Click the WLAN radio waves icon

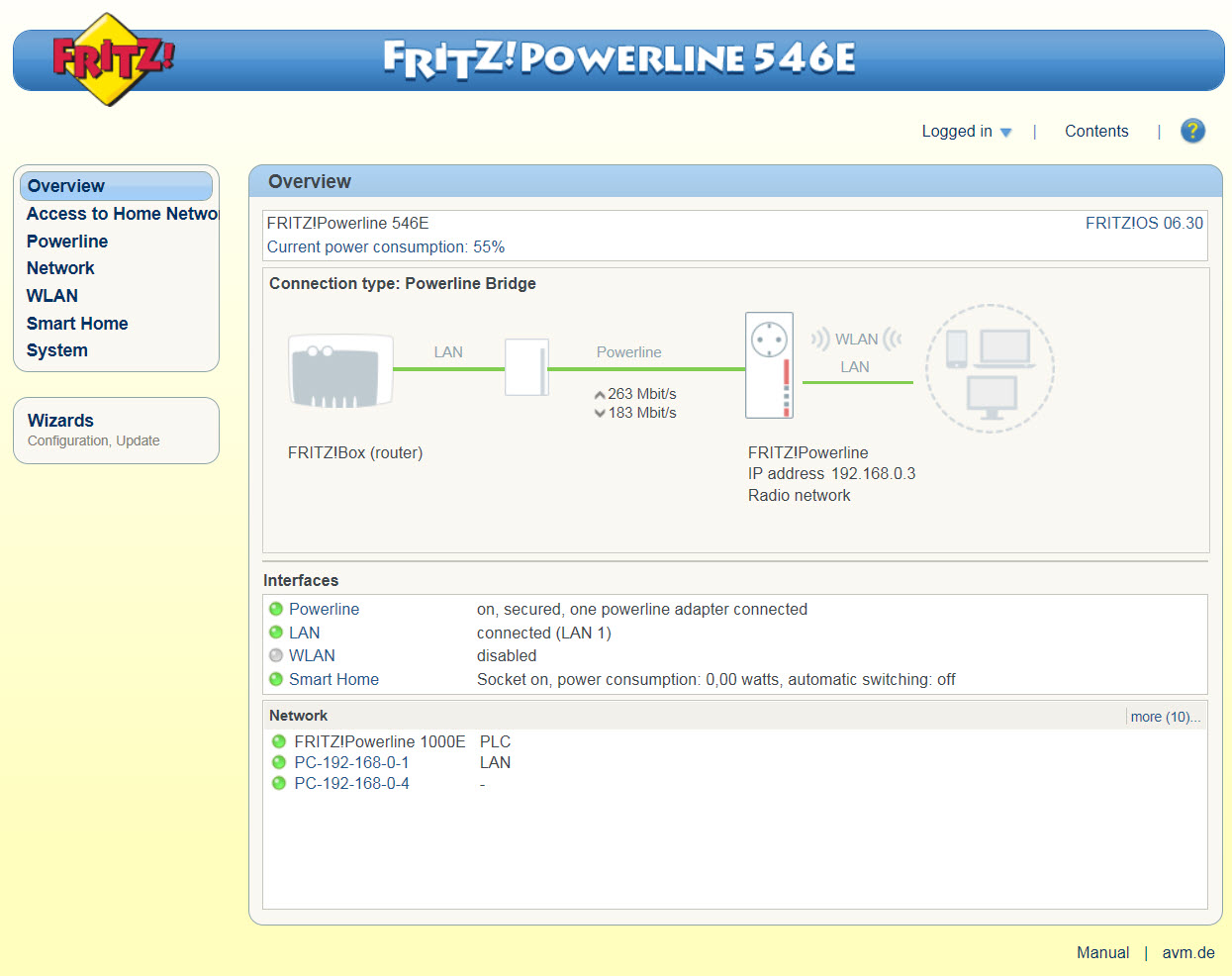(x=857, y=340)
